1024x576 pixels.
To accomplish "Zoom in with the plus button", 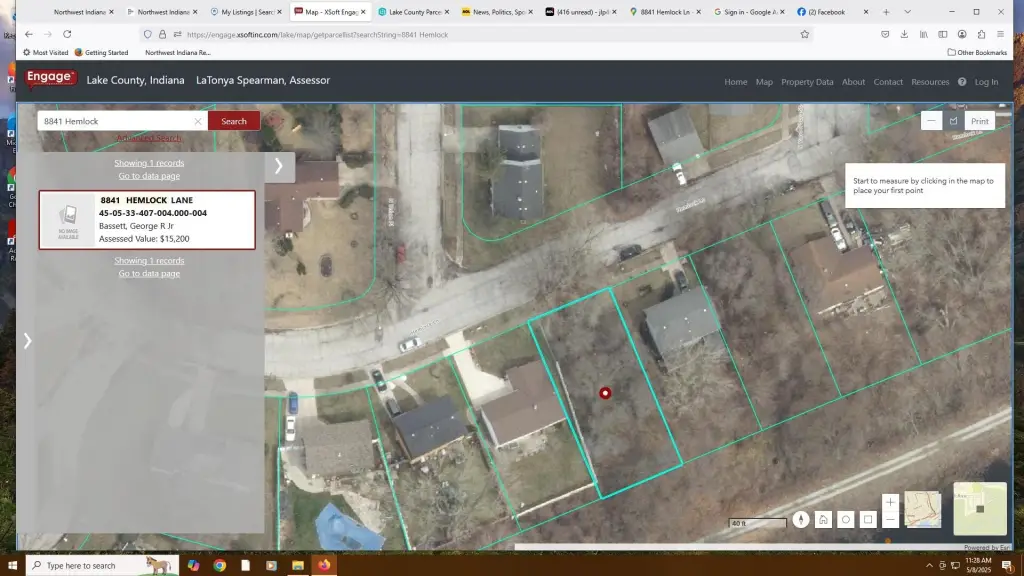I will 890,502.
